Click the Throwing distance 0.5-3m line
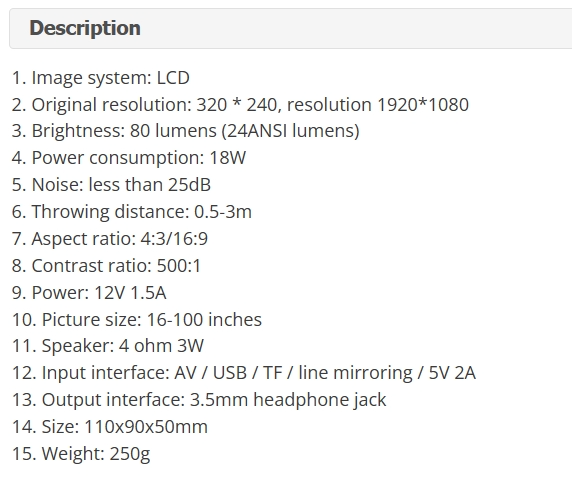The image size is (572, 498). 132,212
